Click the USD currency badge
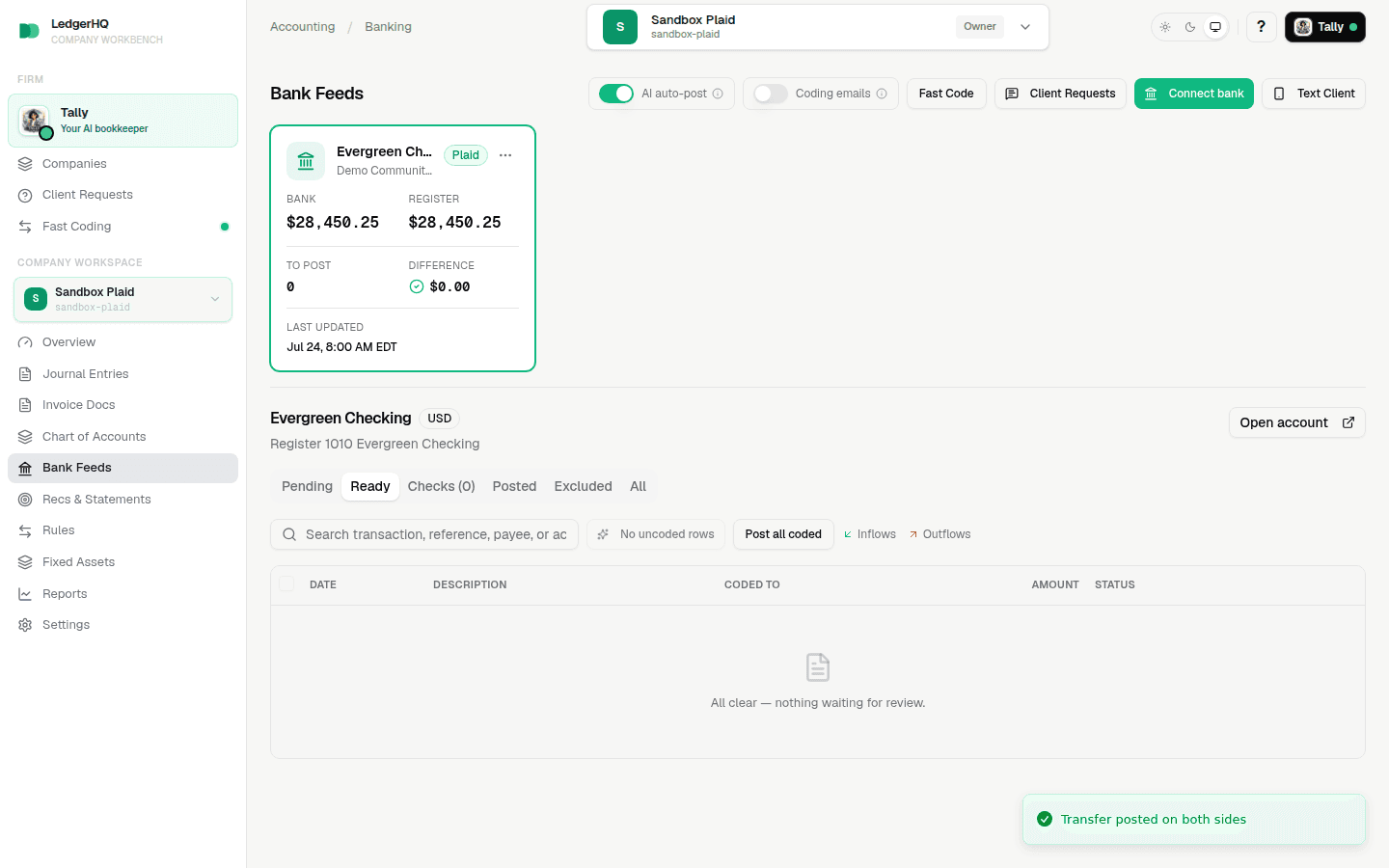This screenshot has width=1389, height=868. (x=440, y=419)
